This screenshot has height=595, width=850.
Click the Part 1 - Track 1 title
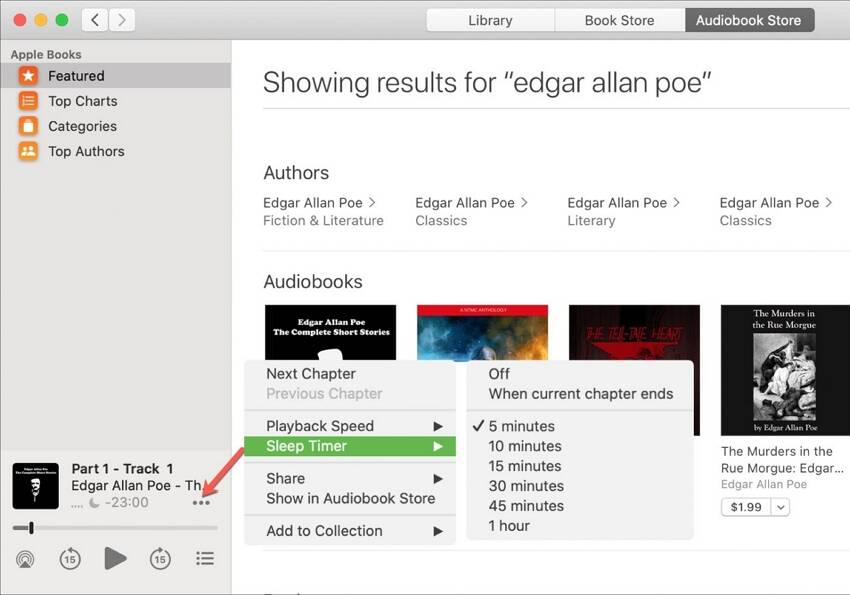(x=123, y=469)
